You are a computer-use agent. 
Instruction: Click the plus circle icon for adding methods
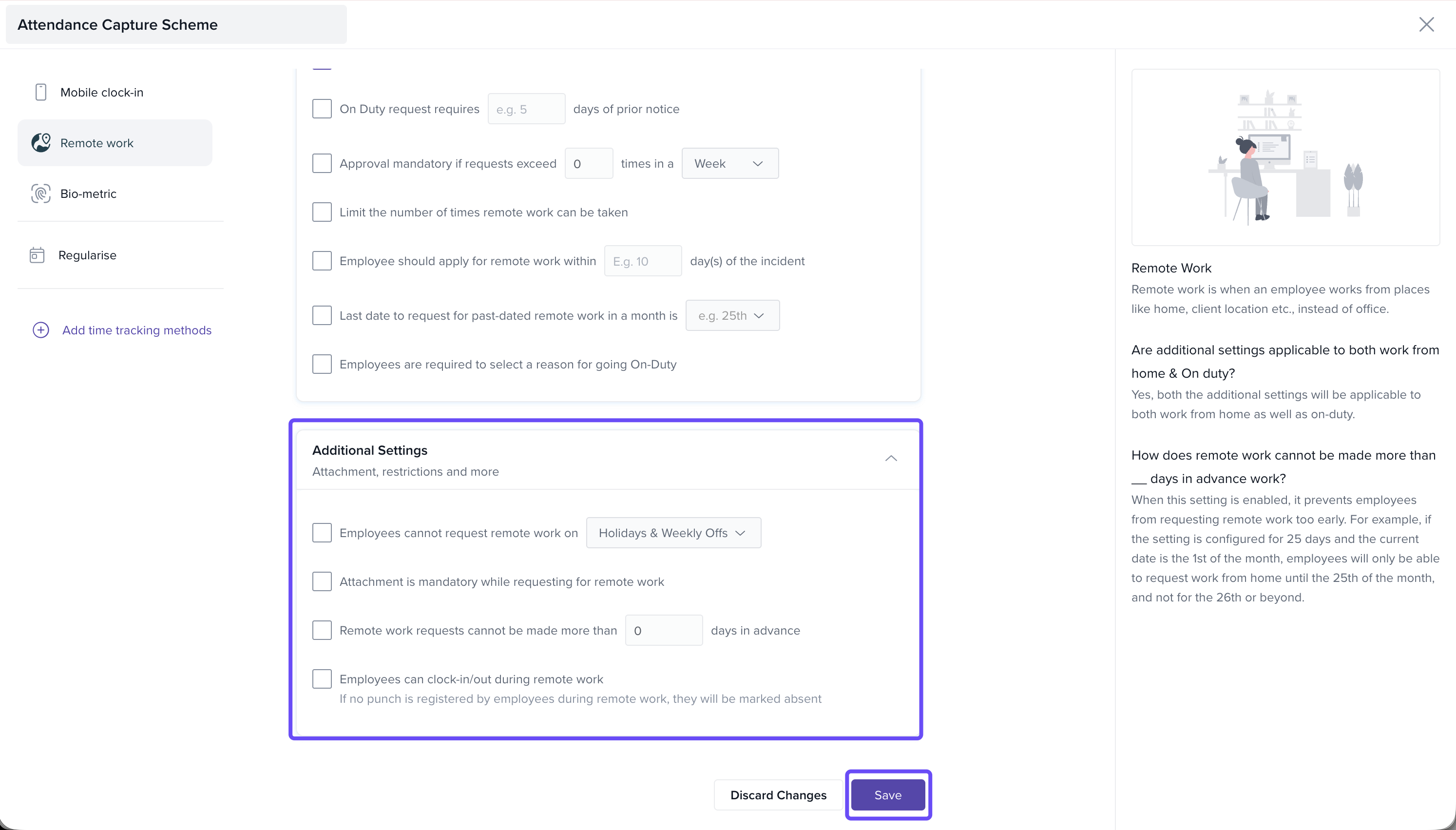click(40, 330)
